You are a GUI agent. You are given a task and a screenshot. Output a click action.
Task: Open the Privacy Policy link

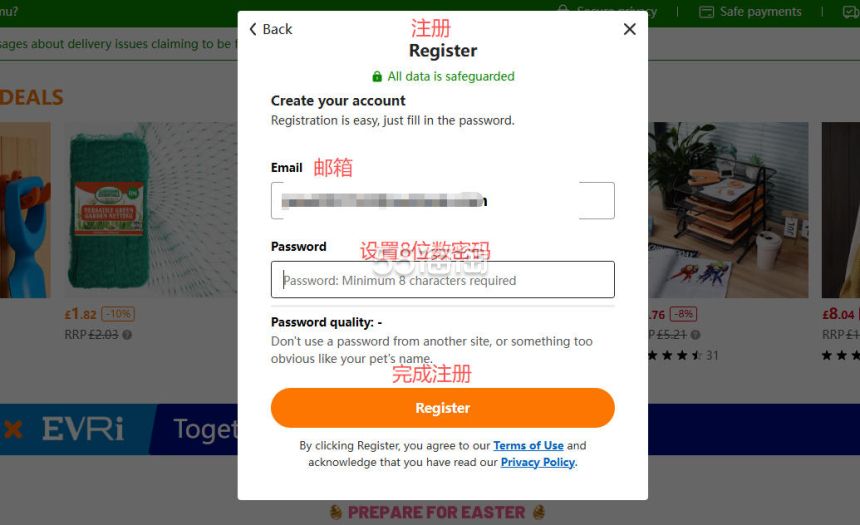pos(538,462)
